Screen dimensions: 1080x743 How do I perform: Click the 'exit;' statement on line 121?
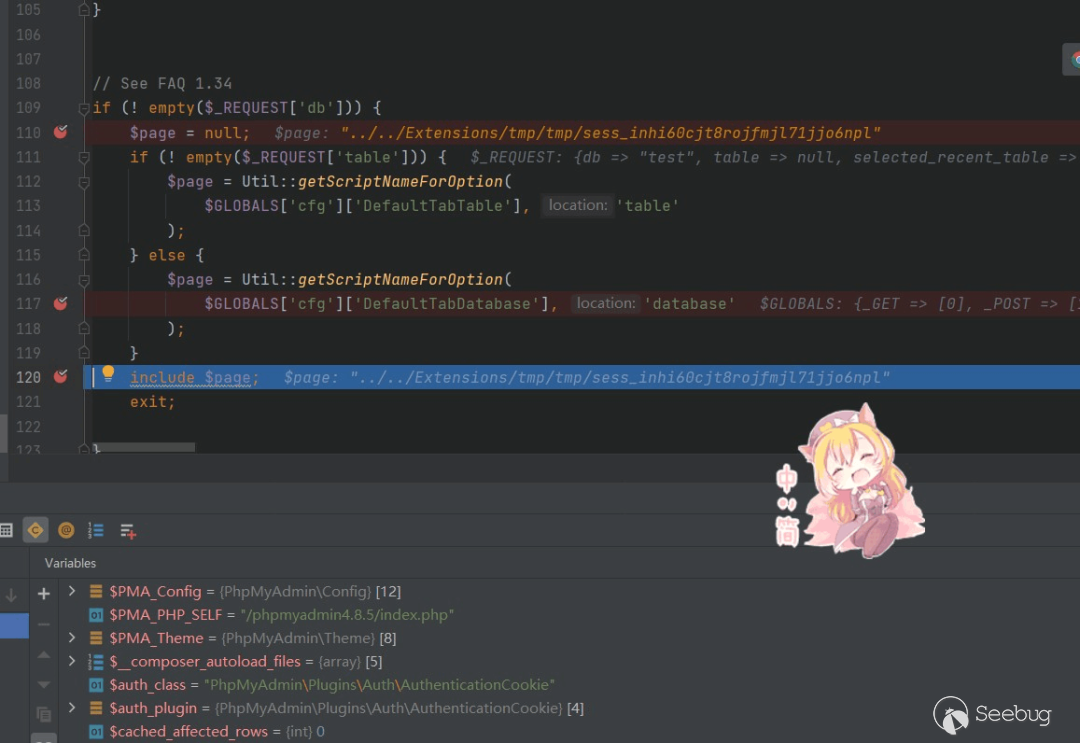coord(152,402)
